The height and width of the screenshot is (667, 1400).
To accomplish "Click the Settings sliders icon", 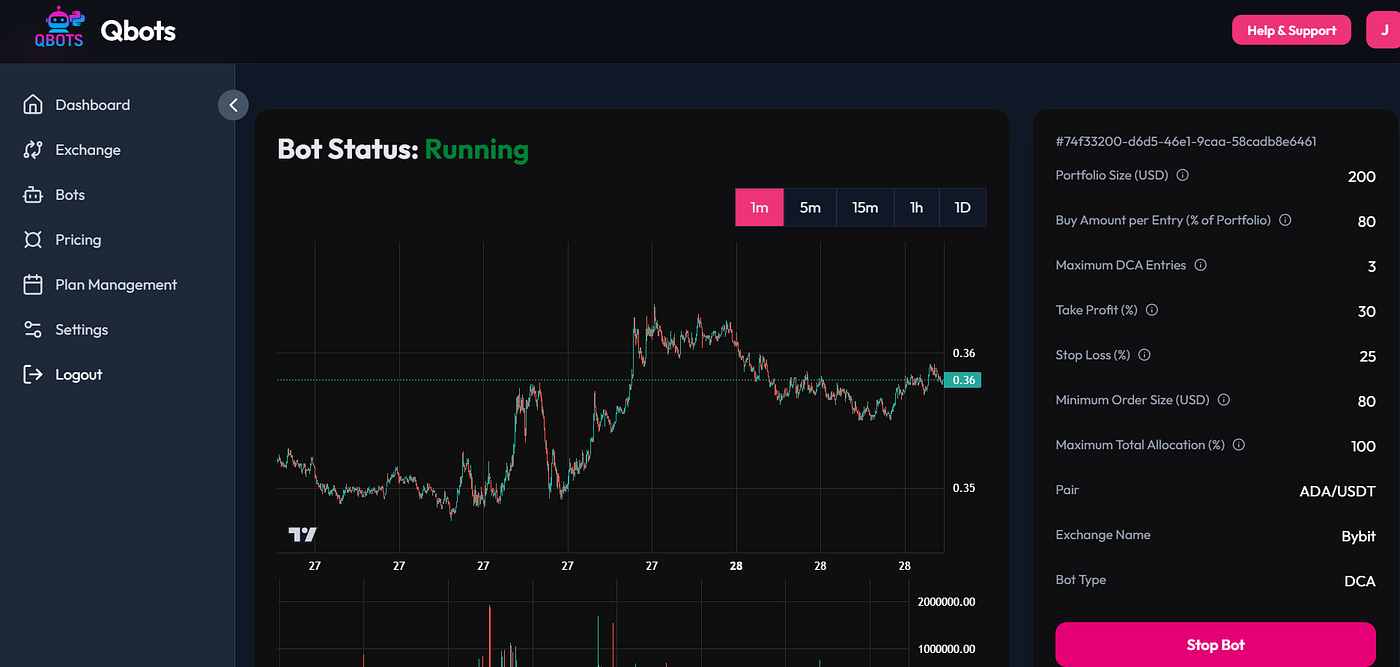I will point(33,330).
